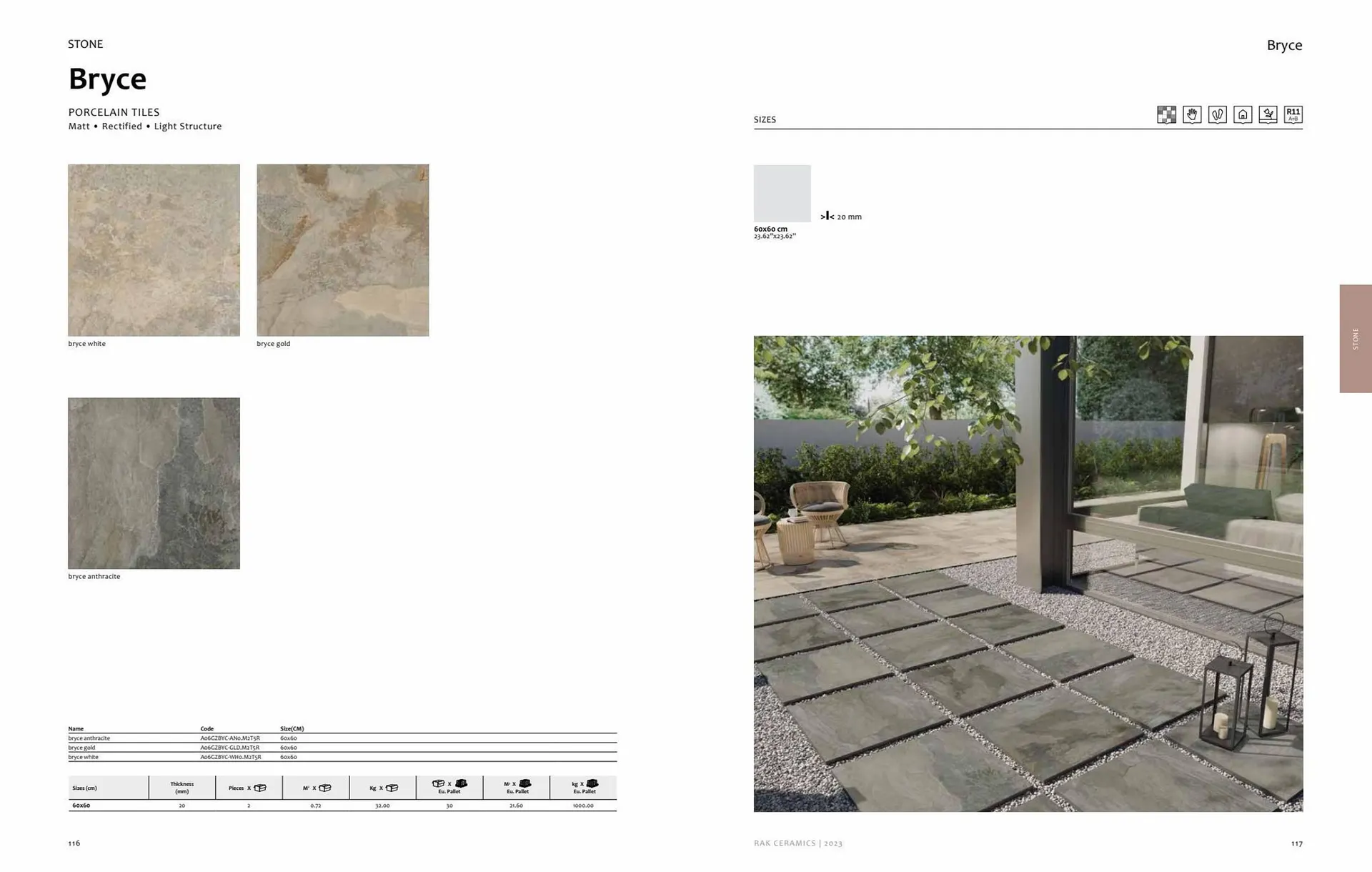Click the box icon in Pieces column
1372x872 pixels.
coord(260,788)
